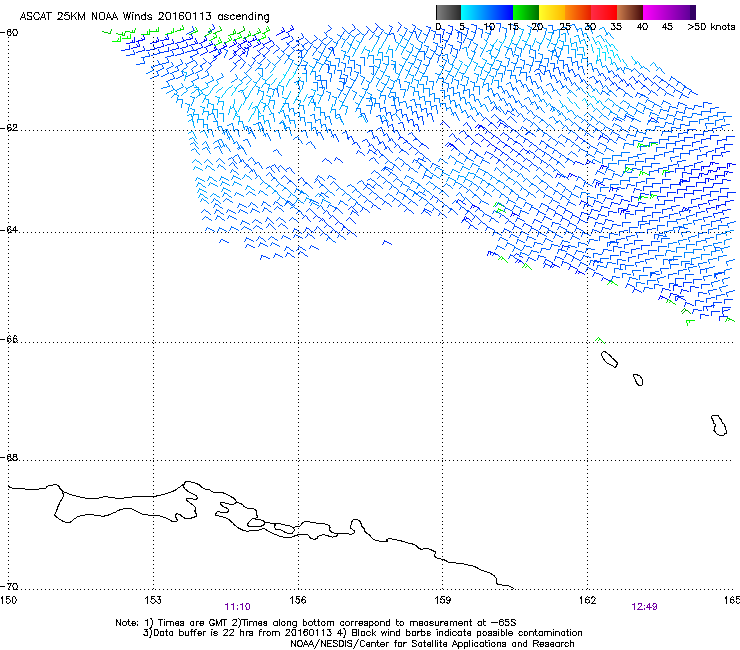Click the brown 35-40 knots legend segment
The image size is (740, 650).
tap(630, 12)
